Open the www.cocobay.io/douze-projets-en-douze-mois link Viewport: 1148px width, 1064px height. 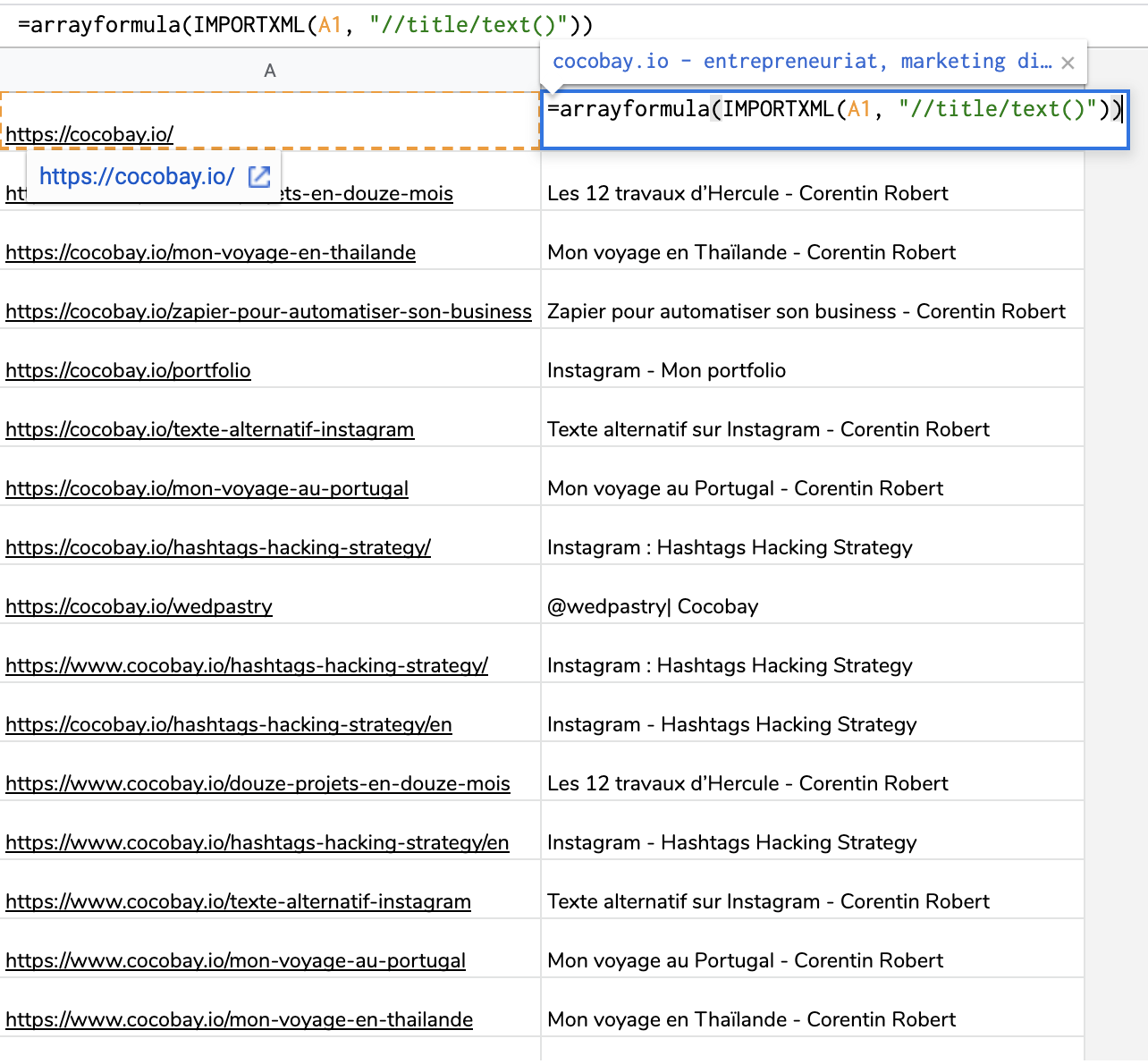pyautogui.click(x=257, y=783)
